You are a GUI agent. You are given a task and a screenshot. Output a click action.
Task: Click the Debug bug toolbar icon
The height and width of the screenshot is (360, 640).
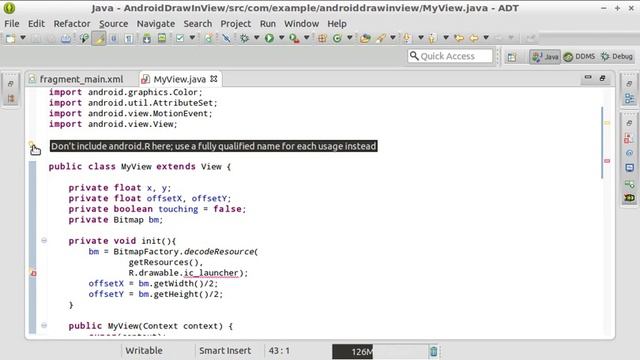(244, 38)
